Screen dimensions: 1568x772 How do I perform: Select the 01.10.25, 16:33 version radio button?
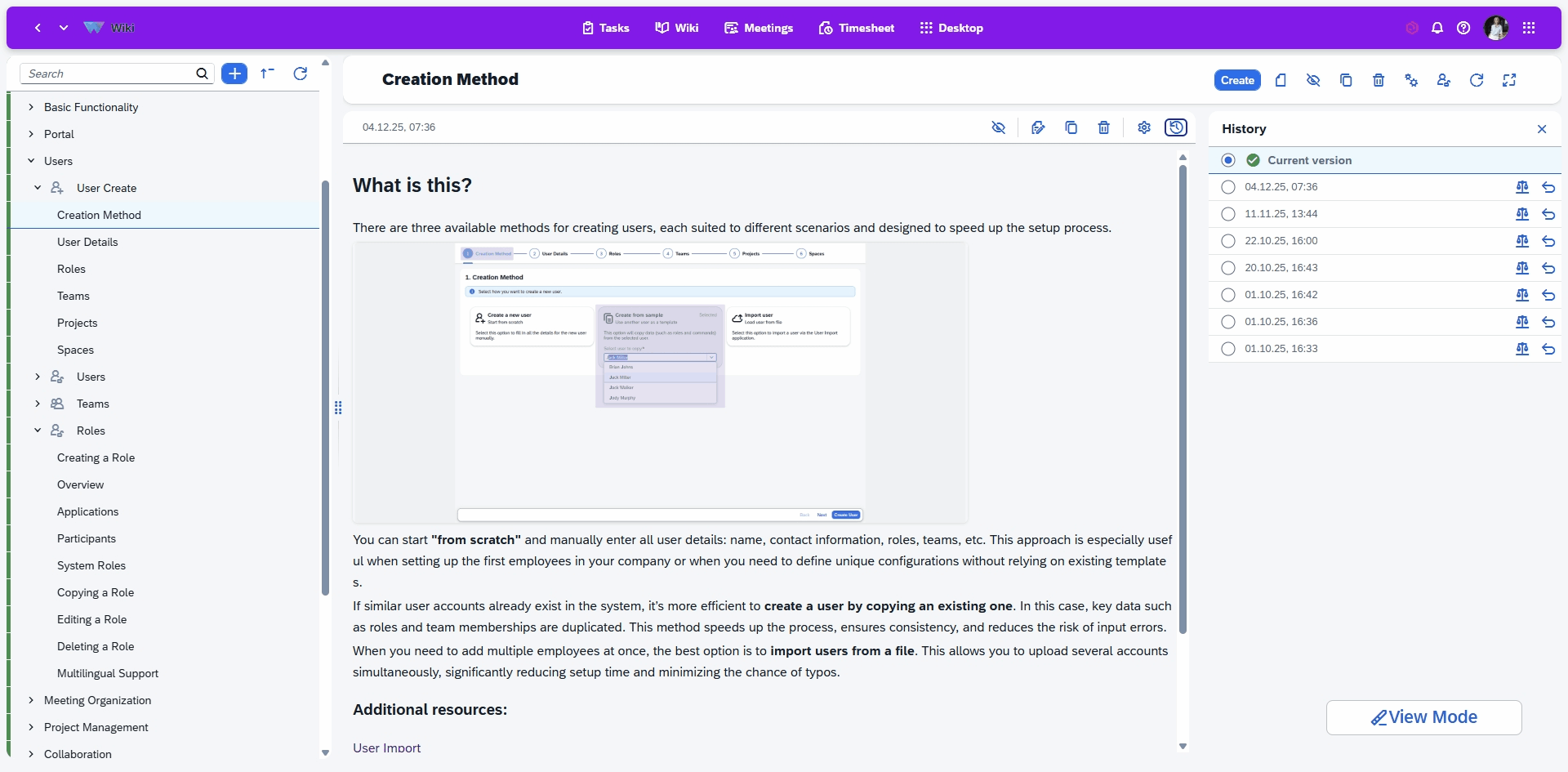pos(1228,349)
